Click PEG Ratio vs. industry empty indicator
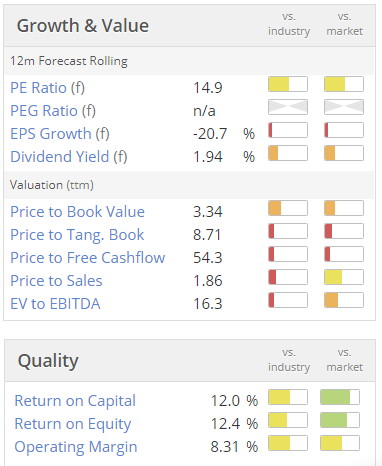 pyautogui.click(x=288, y=107)
